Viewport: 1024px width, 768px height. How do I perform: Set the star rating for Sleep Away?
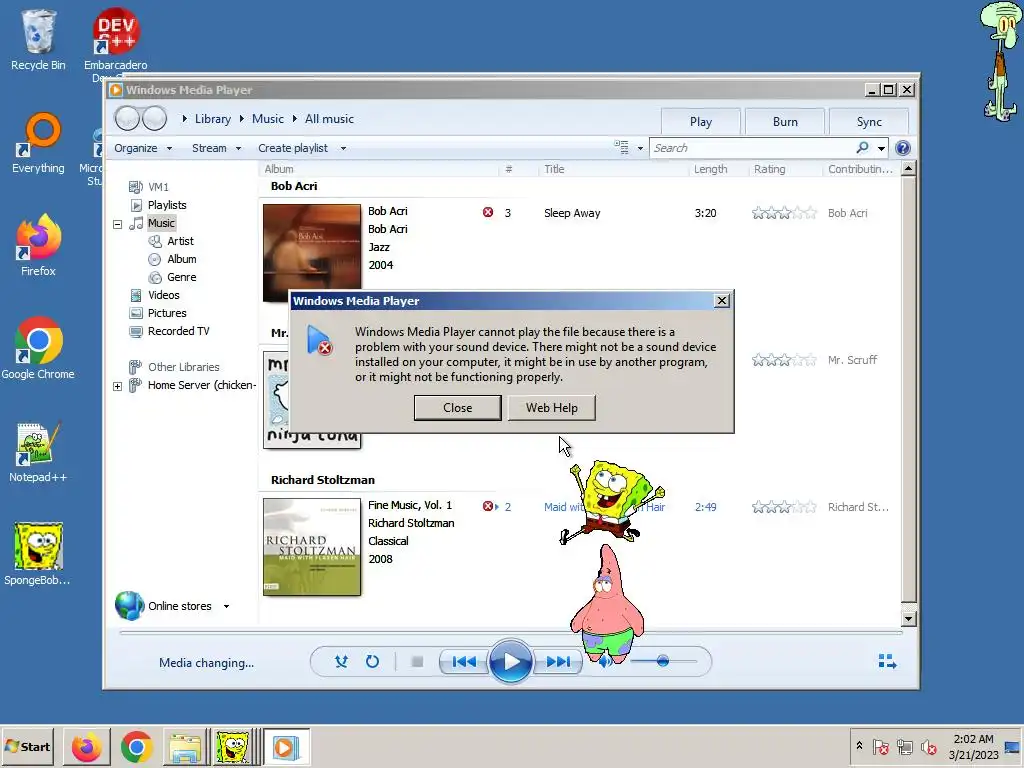click(x=784, y=213)
